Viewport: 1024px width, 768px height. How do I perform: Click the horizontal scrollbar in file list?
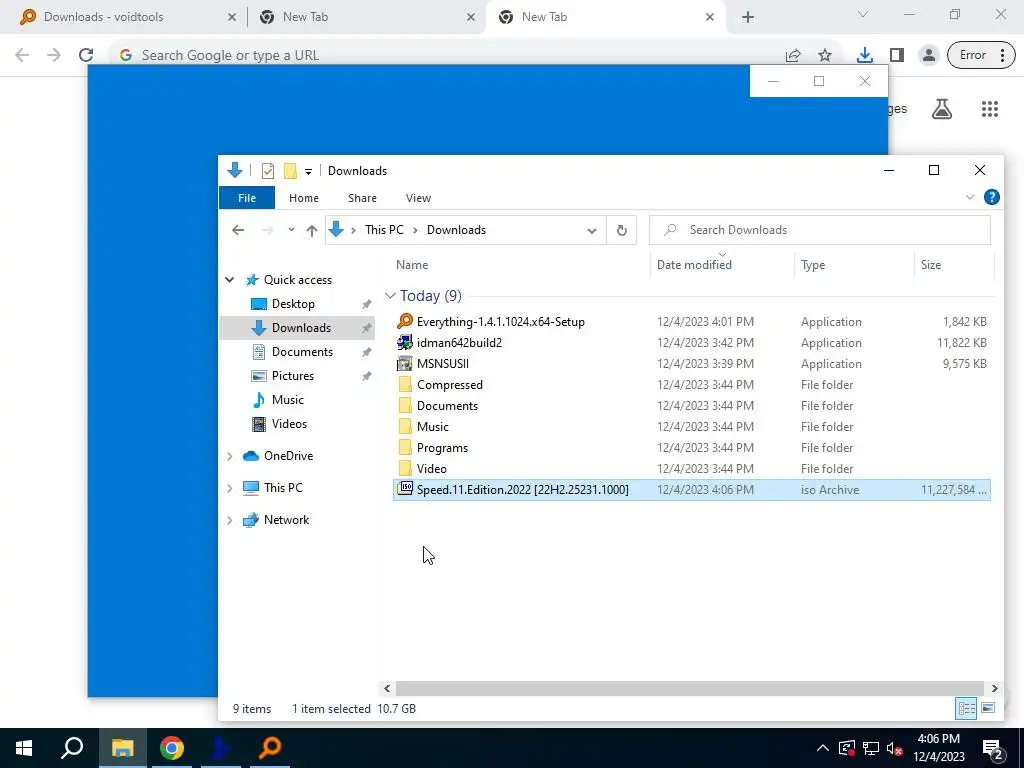(x=689, y=688)
